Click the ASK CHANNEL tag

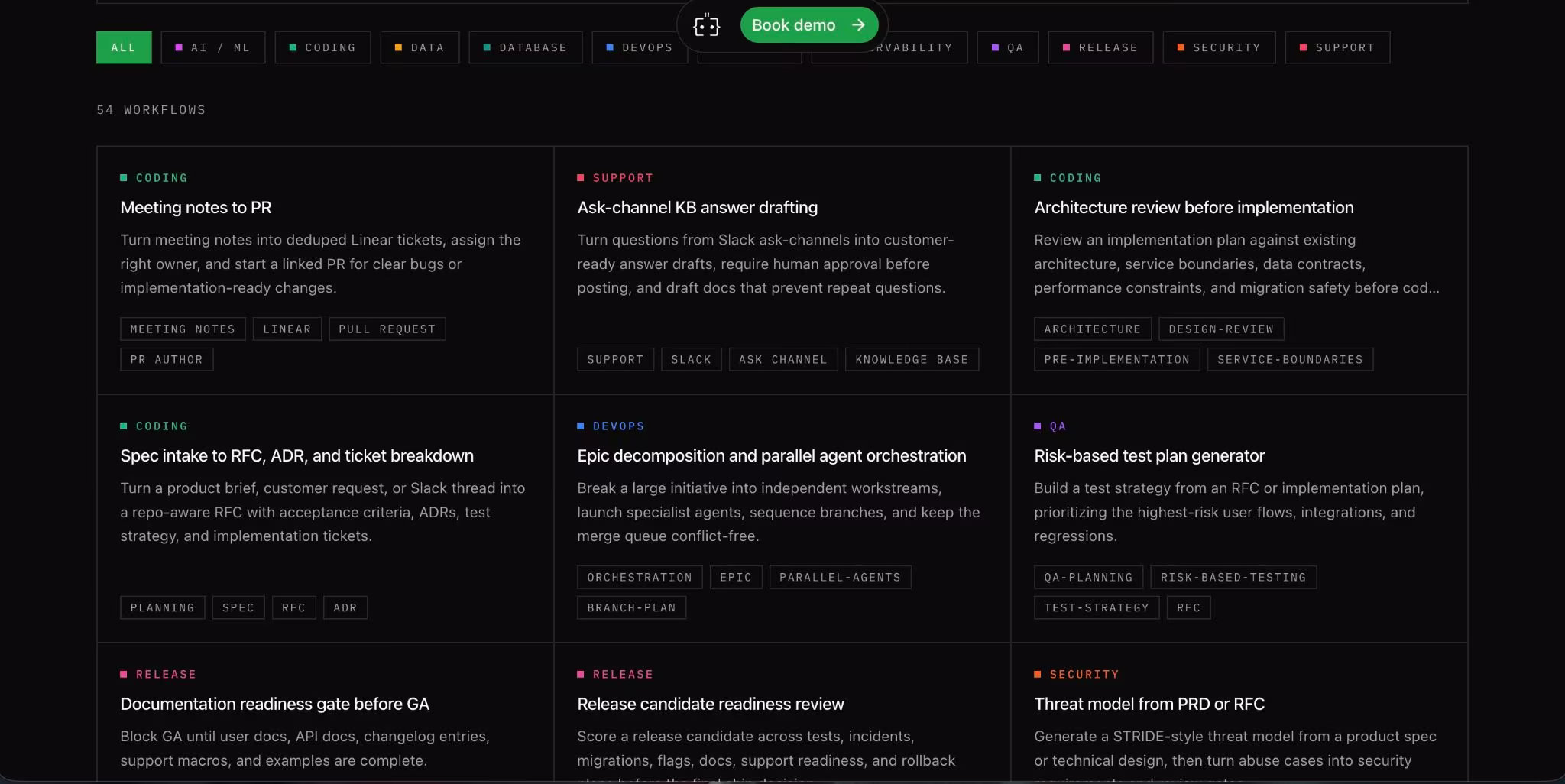783,360
